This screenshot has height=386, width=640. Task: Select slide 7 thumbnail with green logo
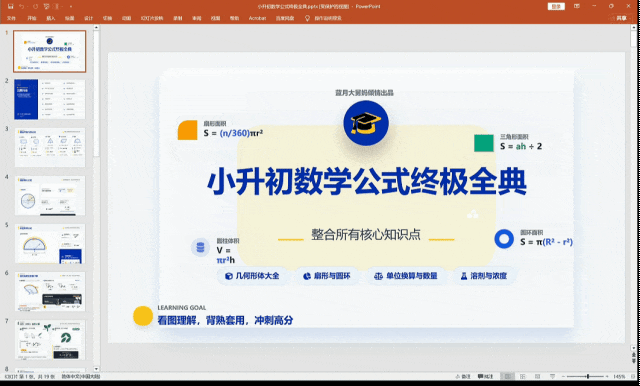click(50, 339)
